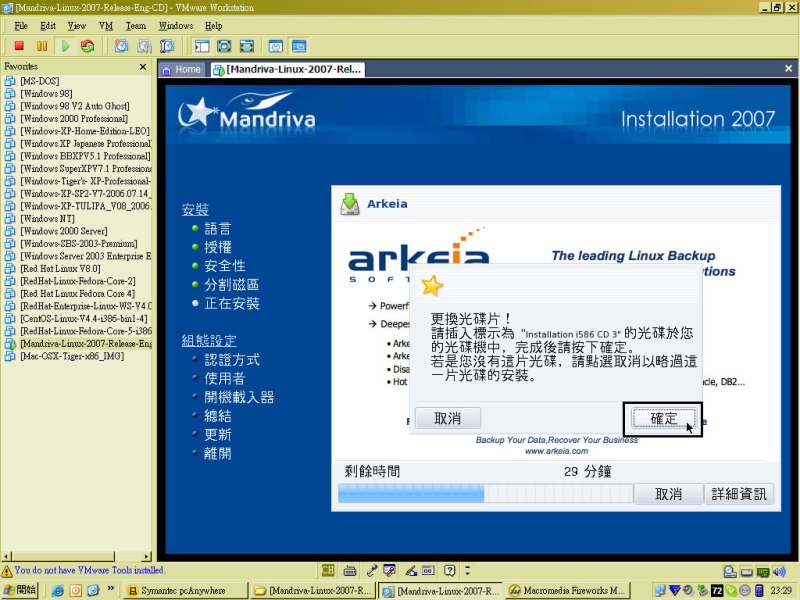The height and width of the screenshot is (600, 800).
Task: Close the current VM tab
Action: 788,68
